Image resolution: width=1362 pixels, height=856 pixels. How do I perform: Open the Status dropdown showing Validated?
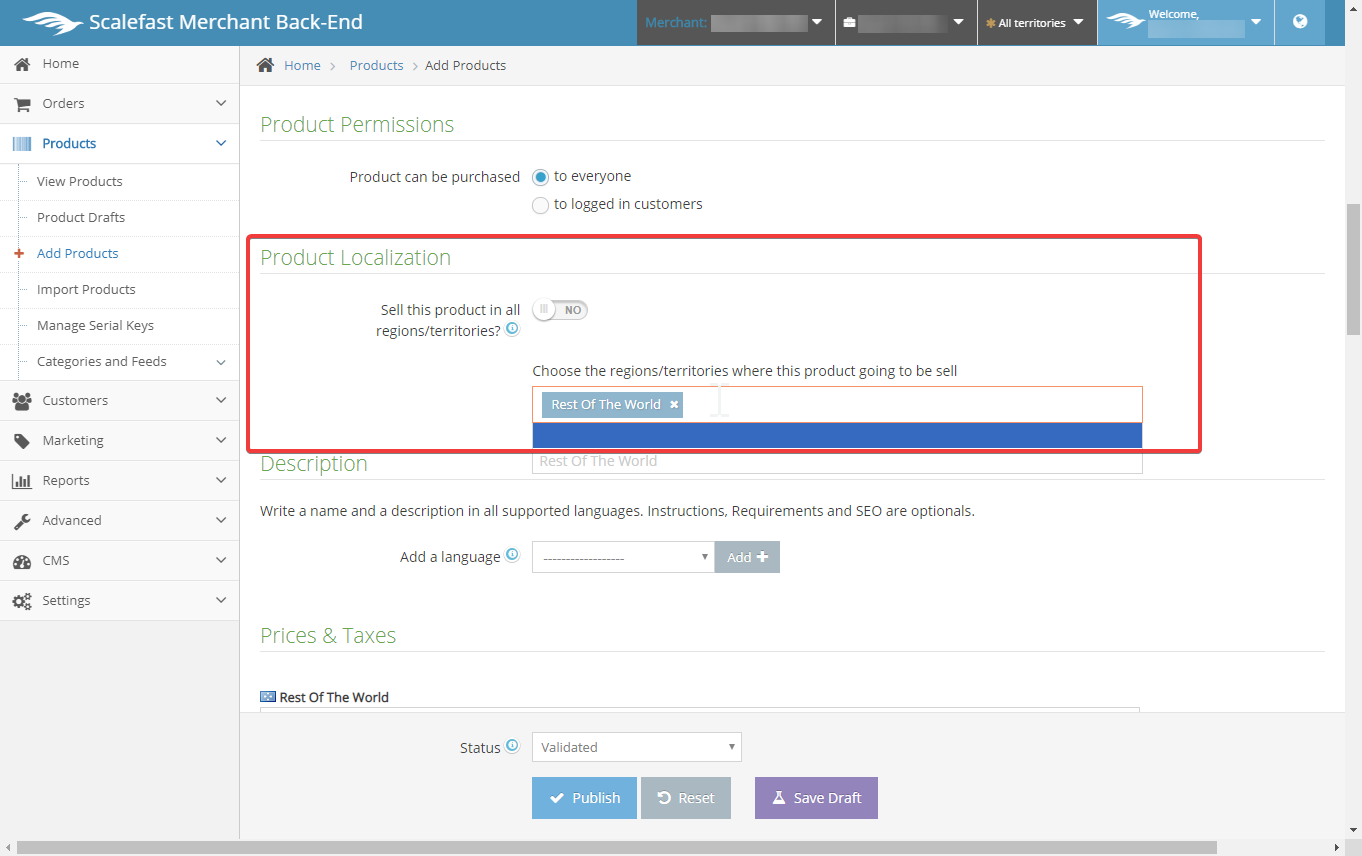click(636, 747)
